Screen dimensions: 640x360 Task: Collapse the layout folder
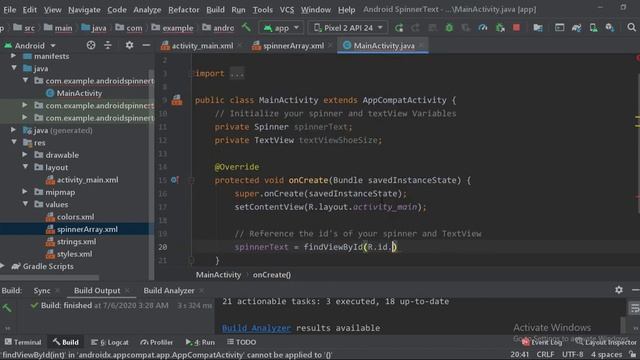click(25, 167)
